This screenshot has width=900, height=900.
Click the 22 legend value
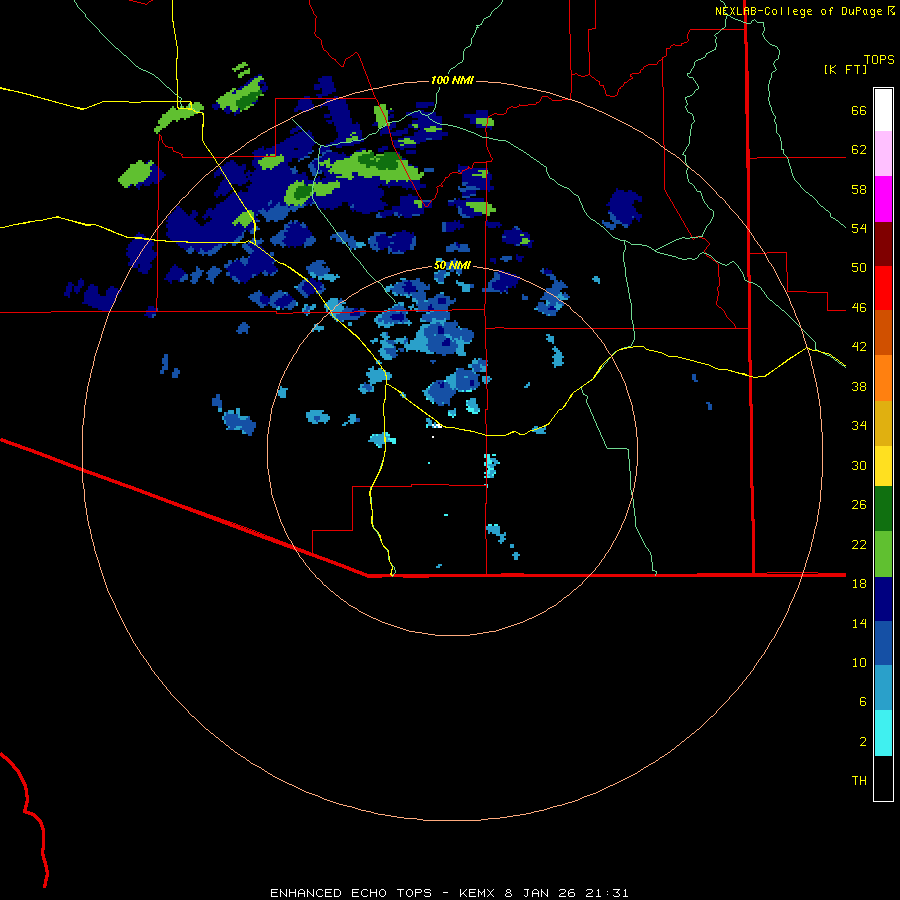tap(859, 544)
